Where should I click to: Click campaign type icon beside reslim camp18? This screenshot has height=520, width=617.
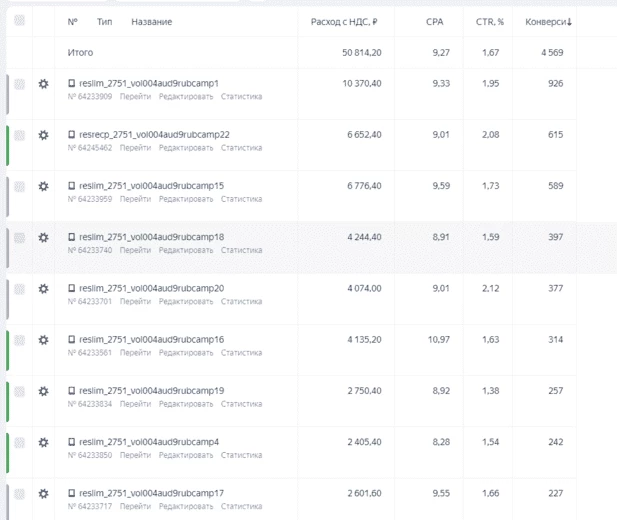coord(71,237)
